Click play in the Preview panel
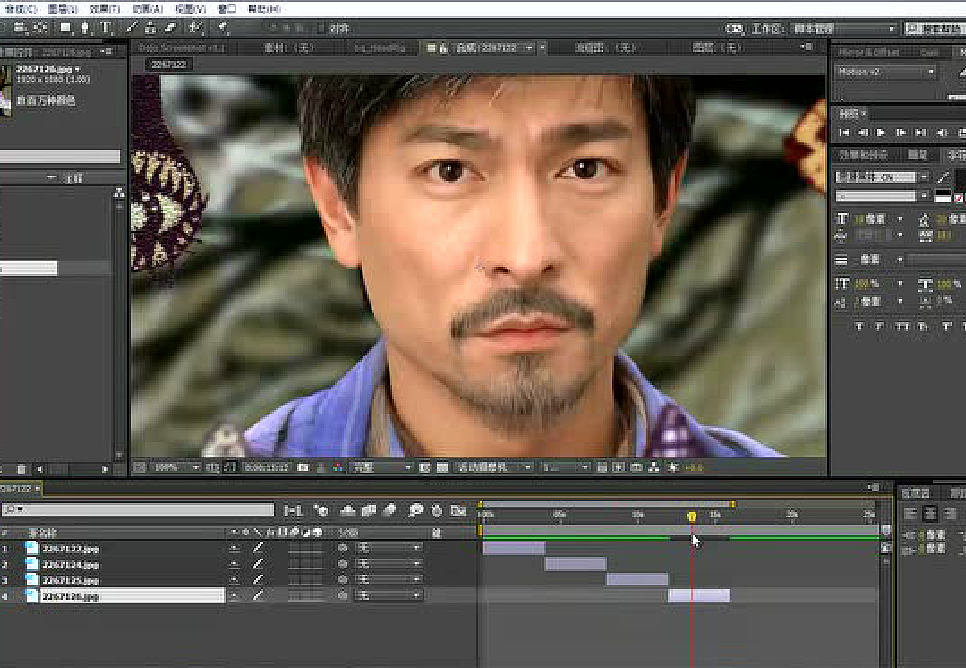The height and width of the screenshot is (668, 966). [x=881, y=132]
